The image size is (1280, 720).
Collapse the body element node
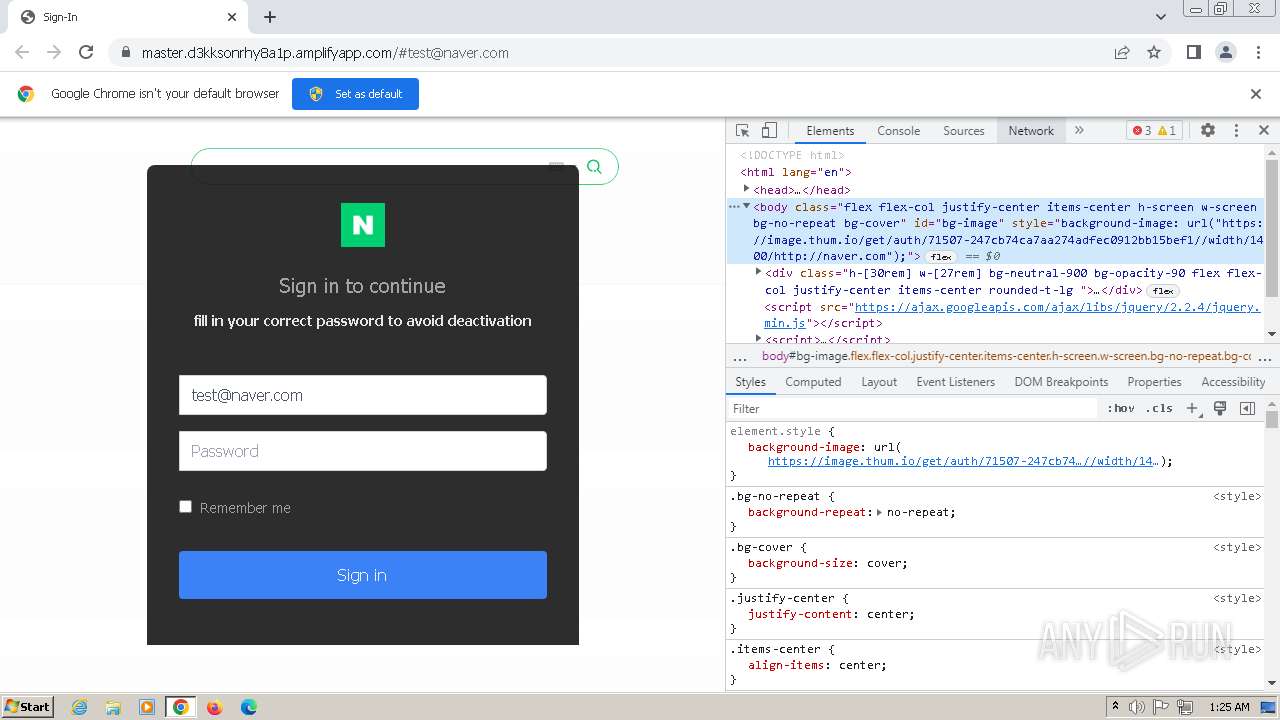click(746, 206)
